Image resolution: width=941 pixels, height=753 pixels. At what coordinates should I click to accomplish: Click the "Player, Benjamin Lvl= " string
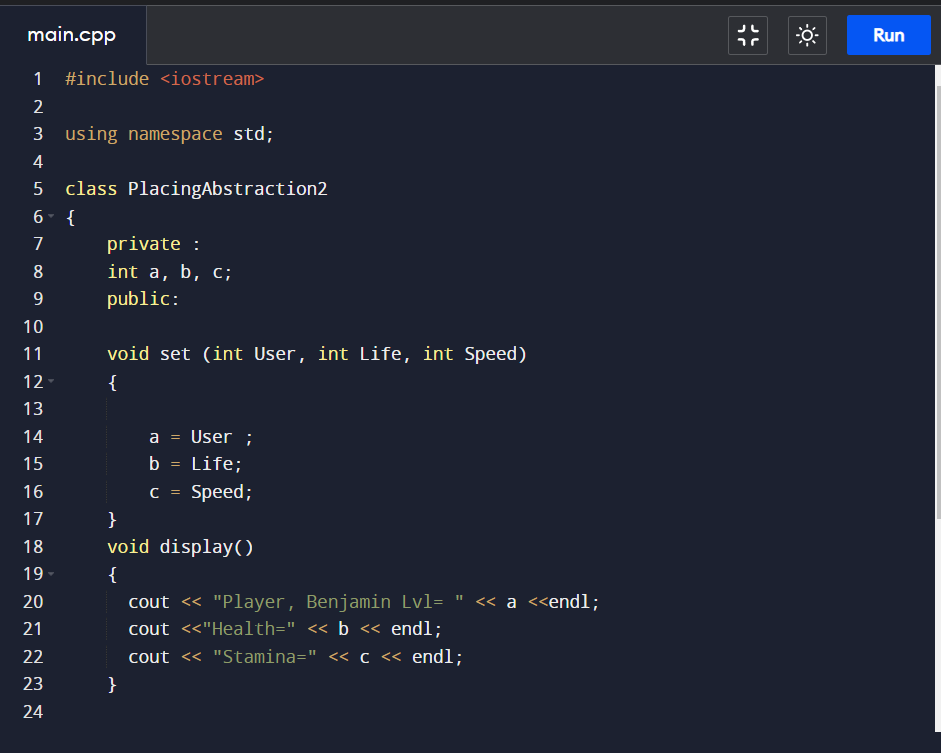click(338, 602)
